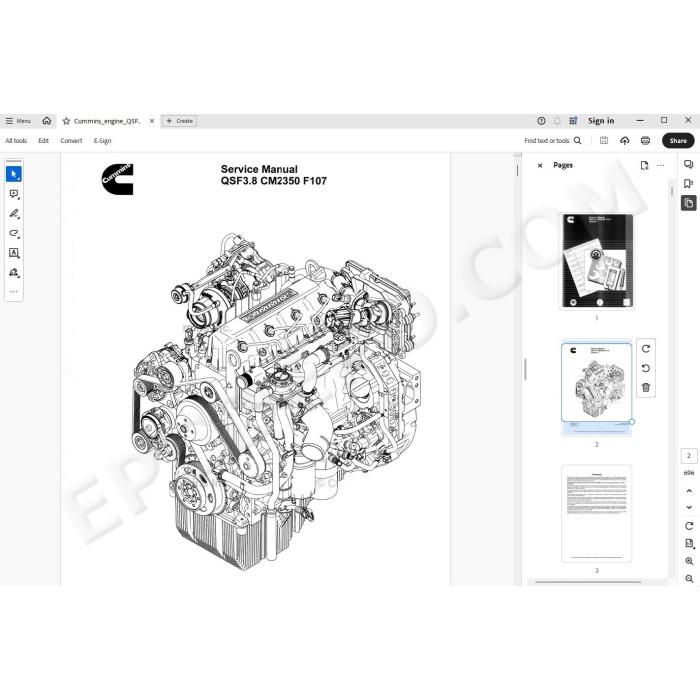Open the comments panel icon
The width and height of the screenshot is (700, 700).
(x=688, y=164)
